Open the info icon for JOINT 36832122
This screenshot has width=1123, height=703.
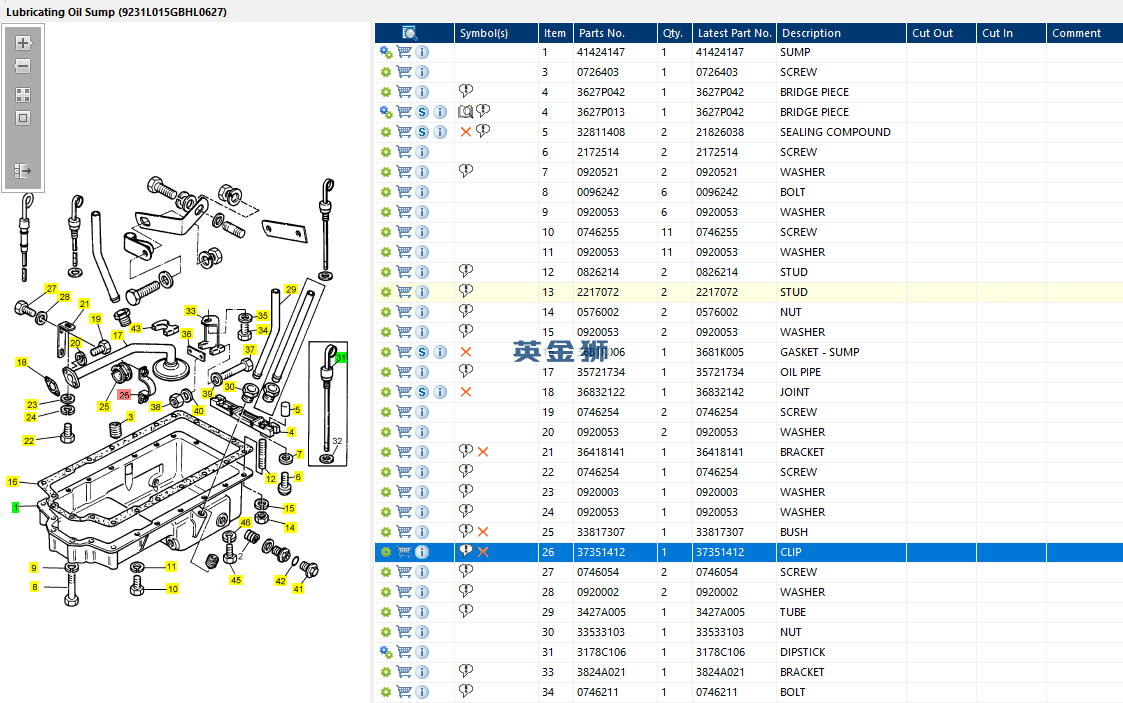(440, 392)
